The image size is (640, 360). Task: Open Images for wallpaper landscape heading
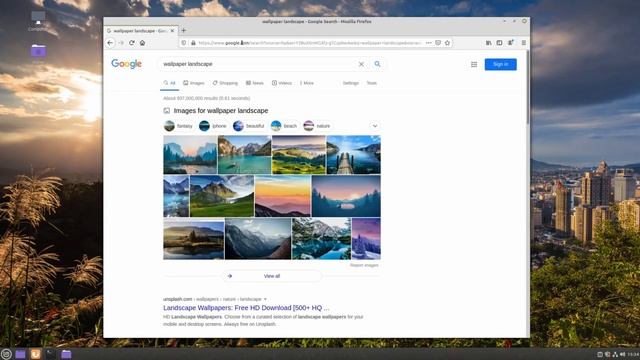coord(221,111)
